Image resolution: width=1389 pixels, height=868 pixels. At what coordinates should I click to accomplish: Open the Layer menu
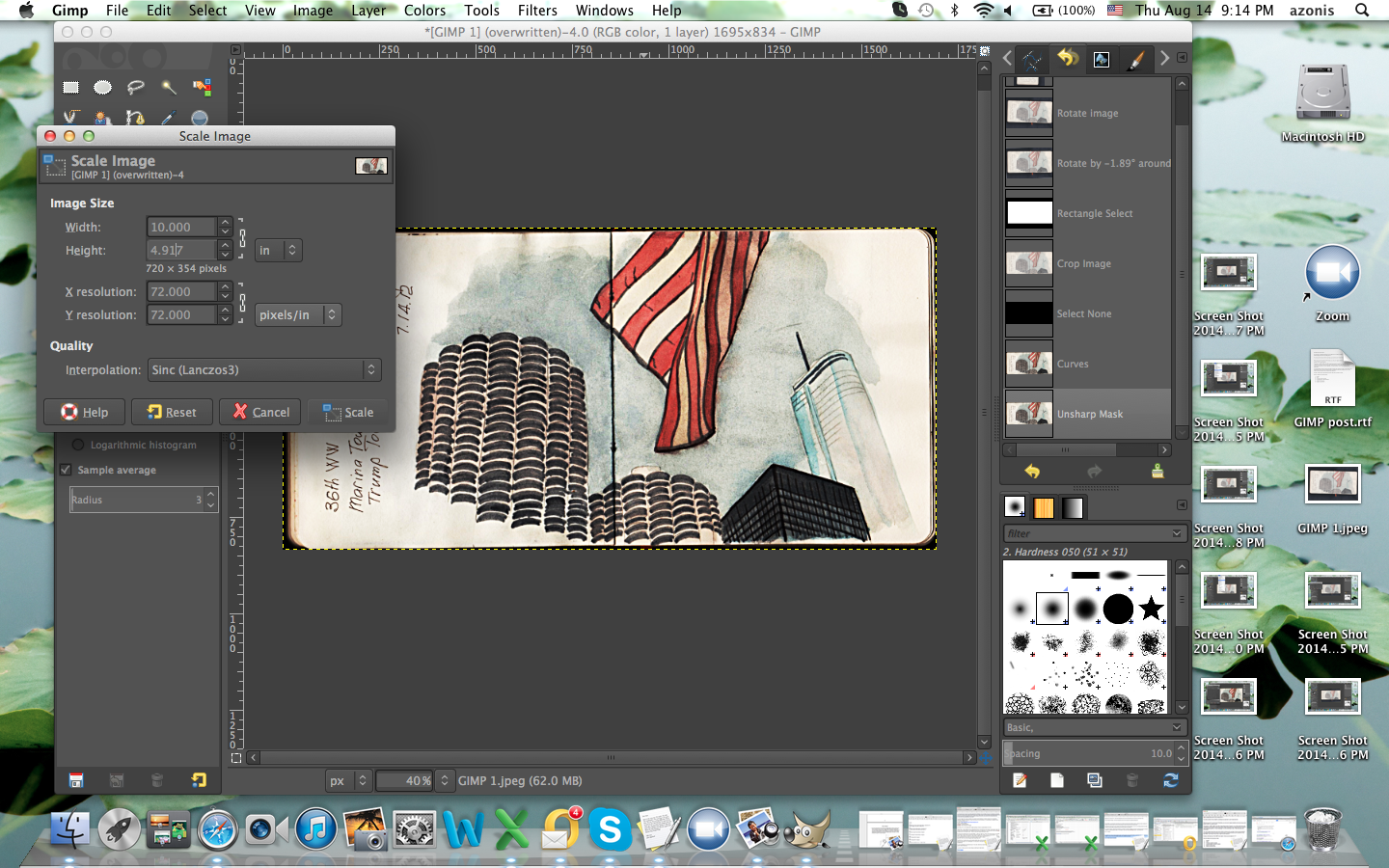pyautogui.click(x=368, y=10)
